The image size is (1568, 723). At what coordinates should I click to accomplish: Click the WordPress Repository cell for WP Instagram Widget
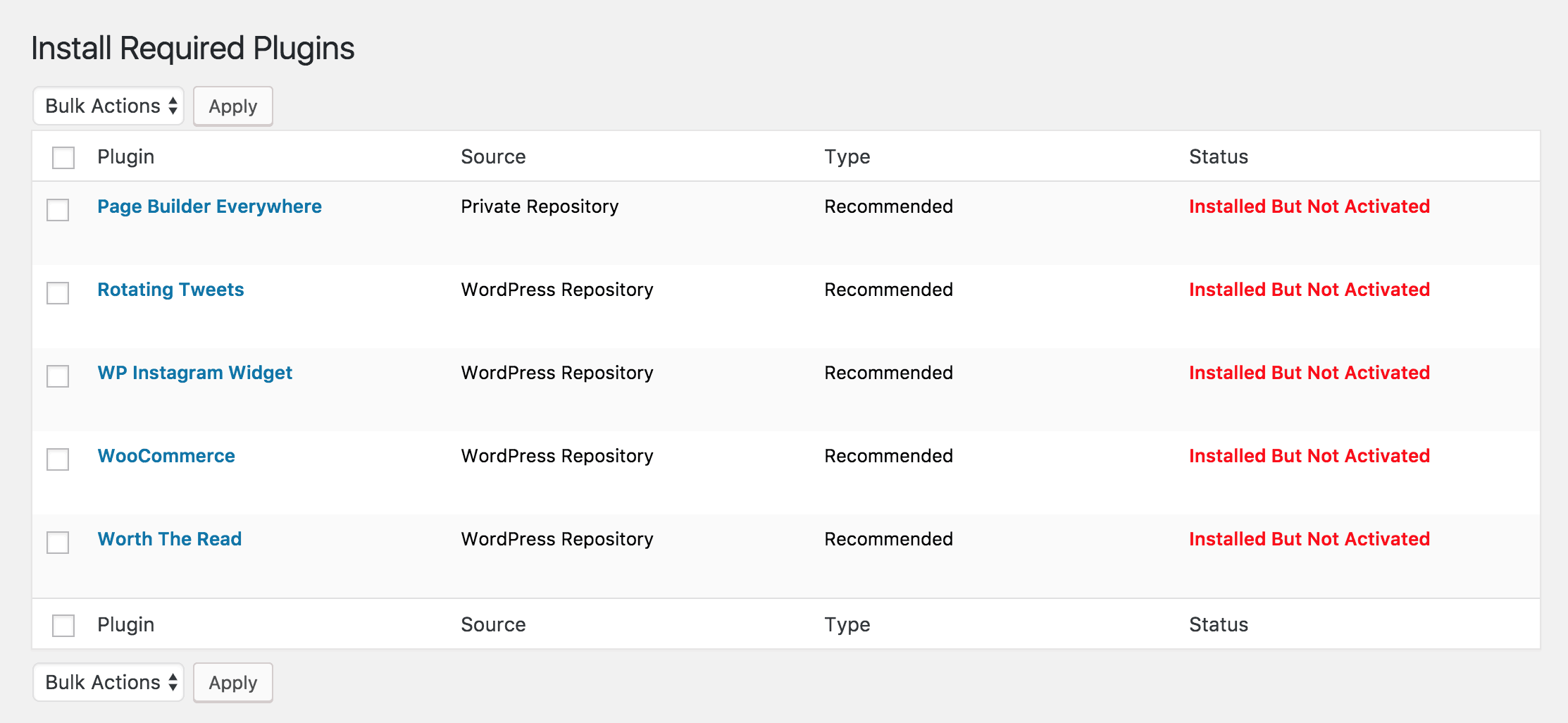click(x=557, y=373)
